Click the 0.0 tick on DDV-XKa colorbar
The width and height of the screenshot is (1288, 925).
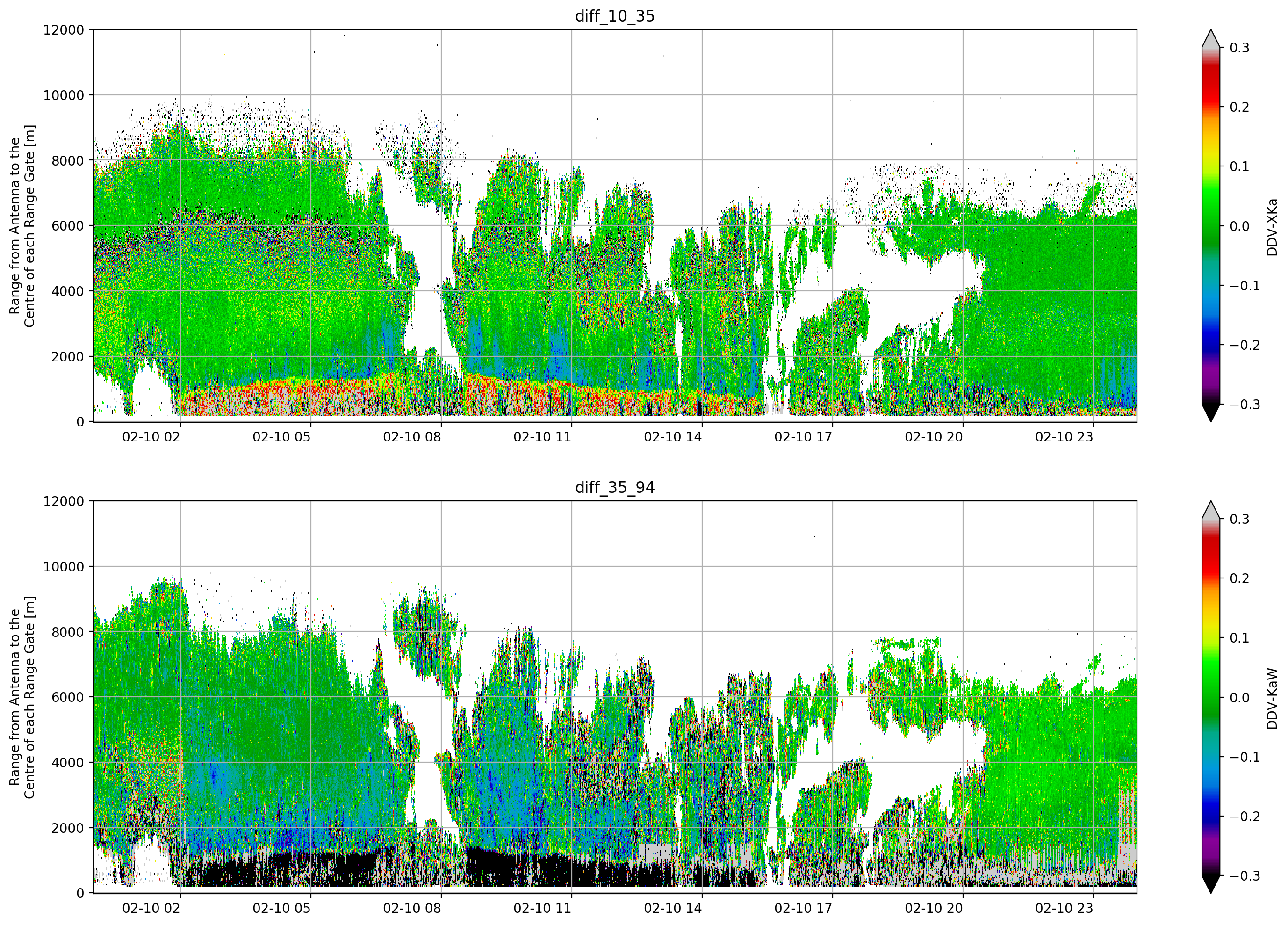(1240, 226)
